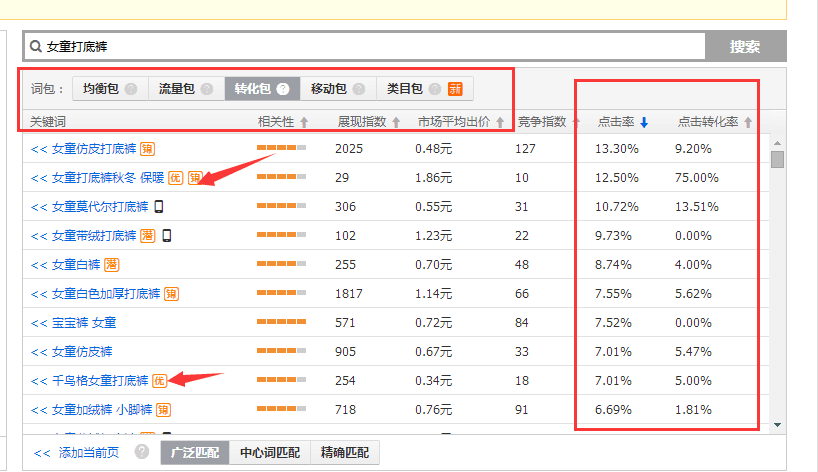The width and height of the screenshot is (818, 472).
Task: Sort by 相关性 arrow
Action: 304,122
